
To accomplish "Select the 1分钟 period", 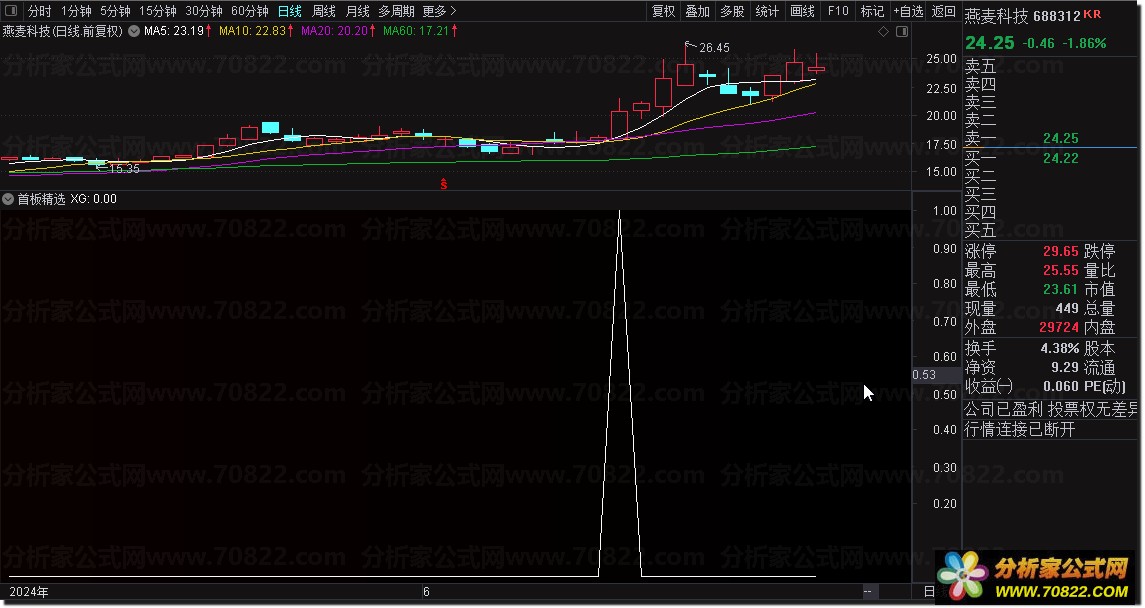I will coord(76,11).
